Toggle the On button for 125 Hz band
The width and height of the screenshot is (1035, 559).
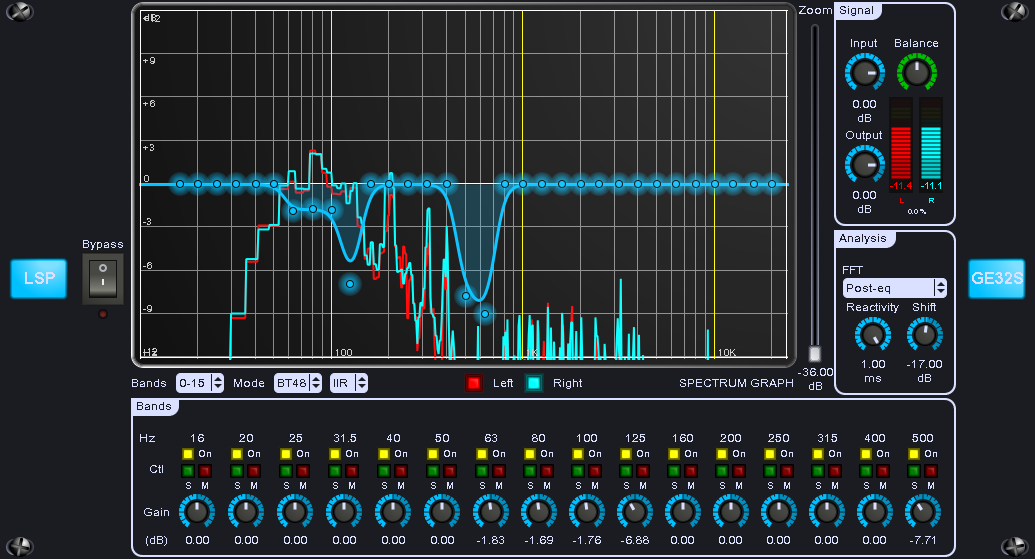click(x=626, y=454)
